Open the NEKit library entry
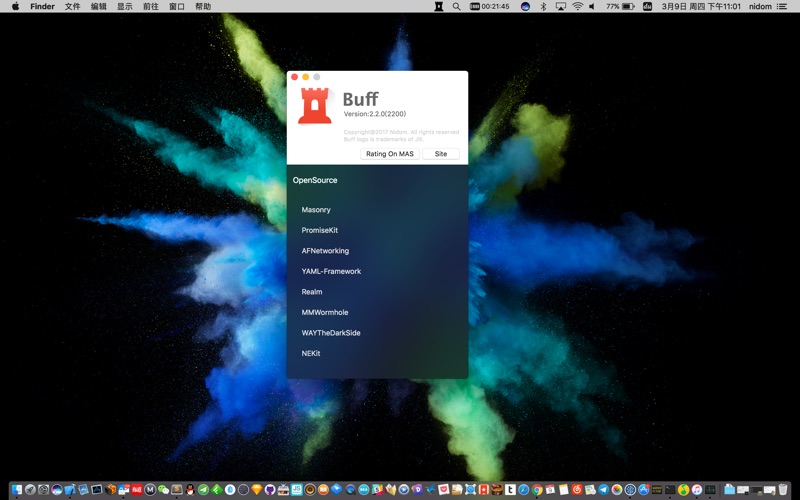Screen dimensions: 800x500 [x=311, y=353]
